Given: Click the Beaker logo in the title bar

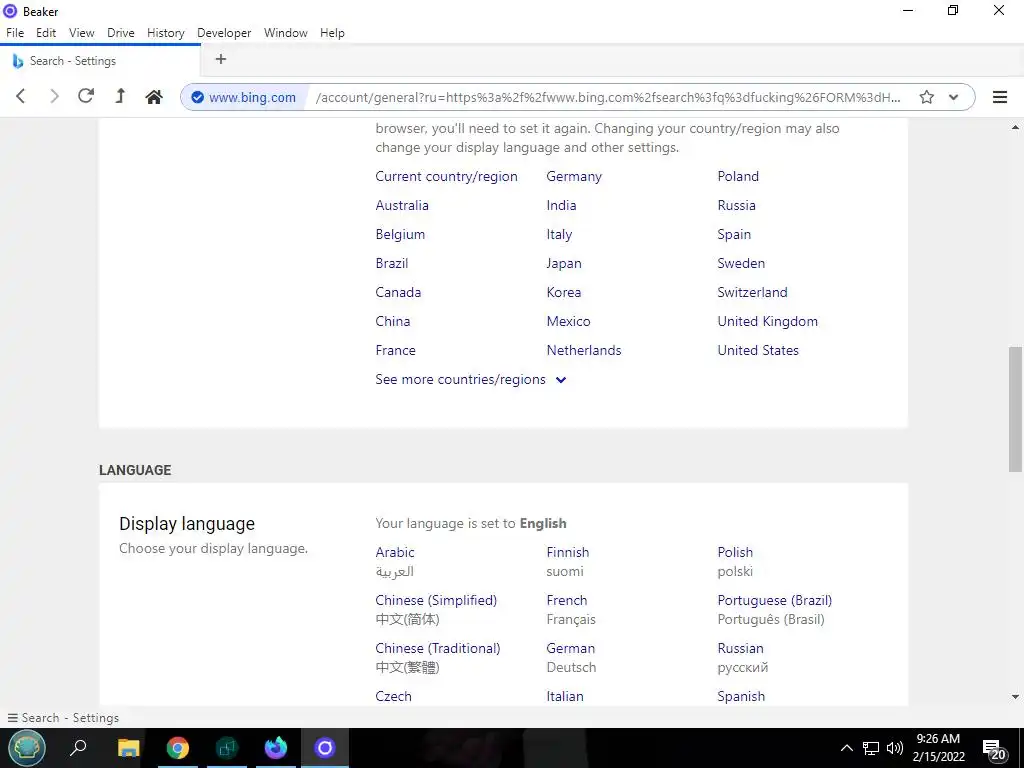Looking at the screenshot, I should pyautogui.click(x=10, y=11).
